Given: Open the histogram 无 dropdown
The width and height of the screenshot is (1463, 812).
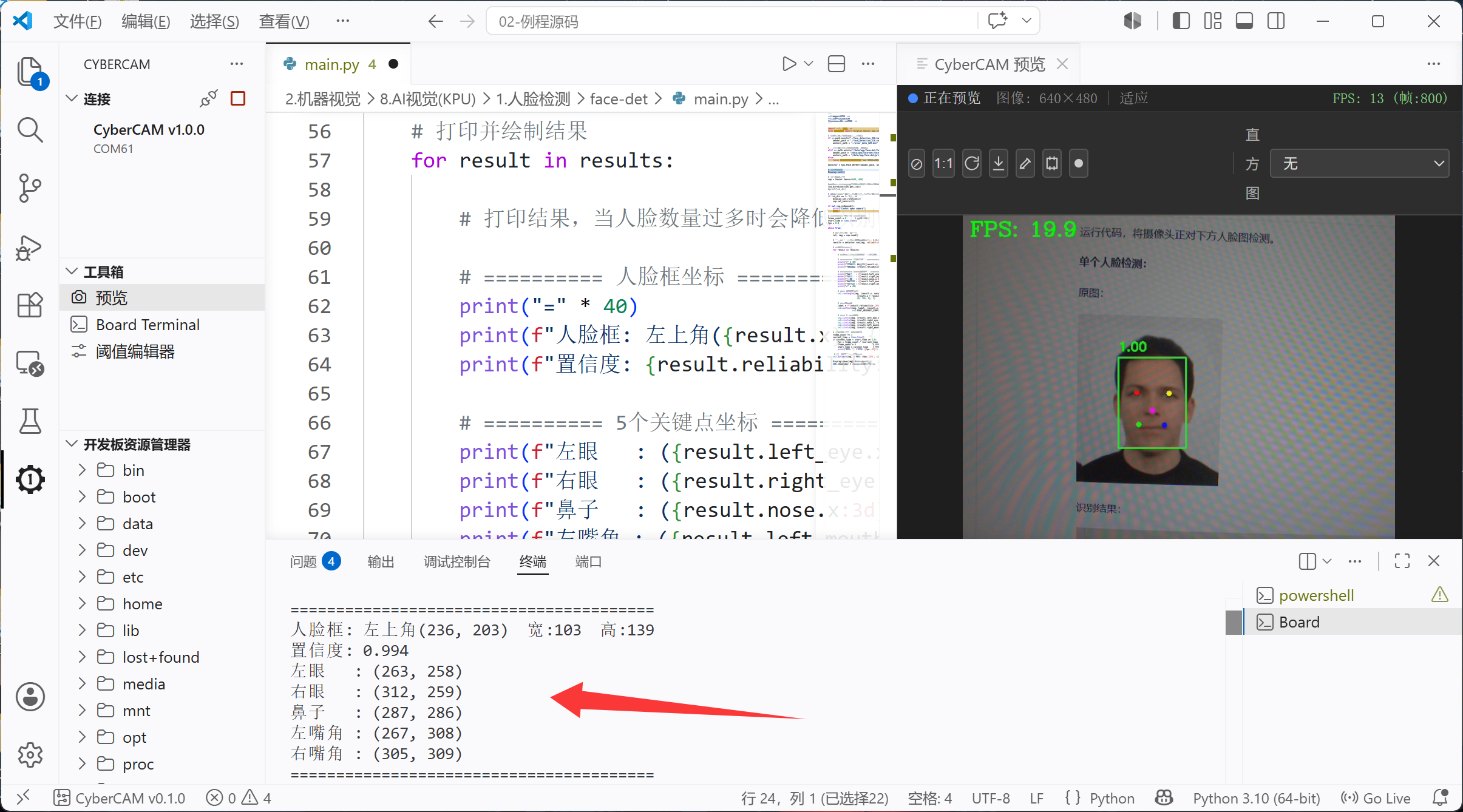Looking at the screenshot, I should [1359, 164].
